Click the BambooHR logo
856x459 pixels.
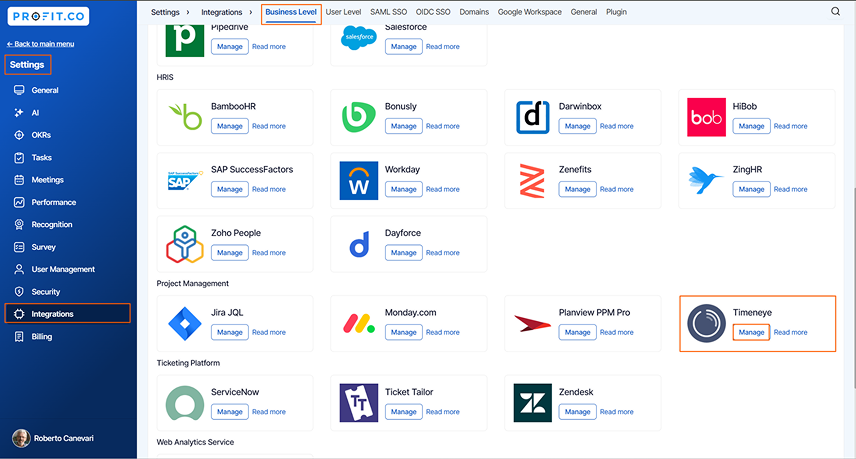click(x=185, y=117)
